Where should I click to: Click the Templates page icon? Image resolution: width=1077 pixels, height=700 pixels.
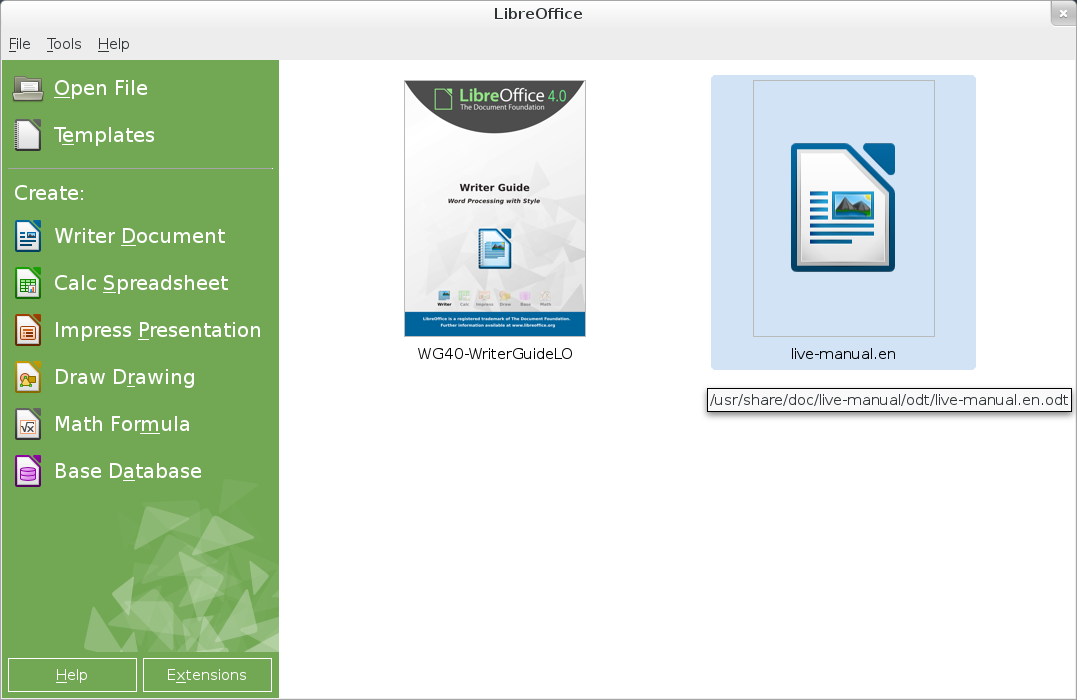(x=28, y=135)
